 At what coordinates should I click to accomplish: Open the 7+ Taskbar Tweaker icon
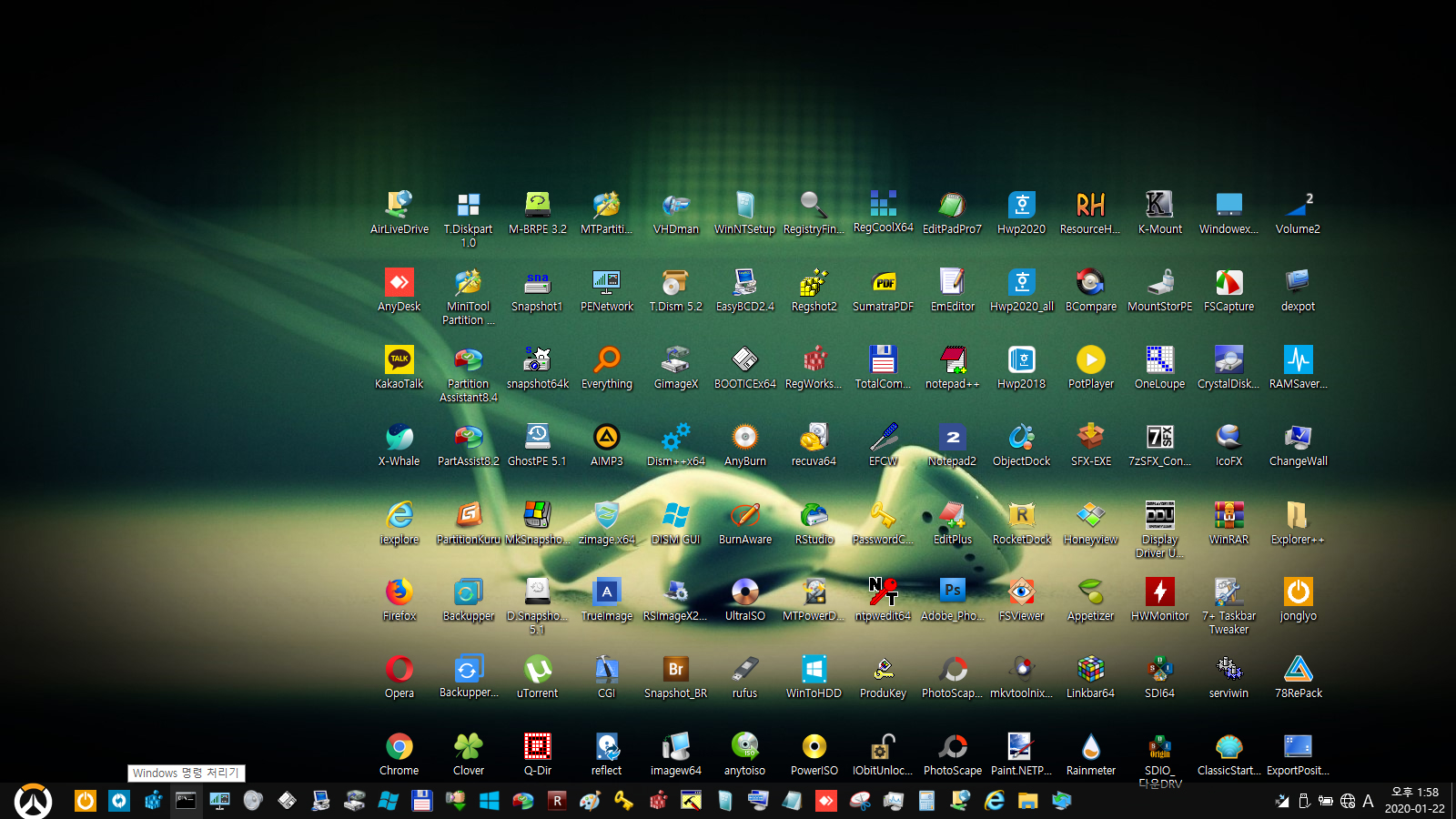(1229, 606)
